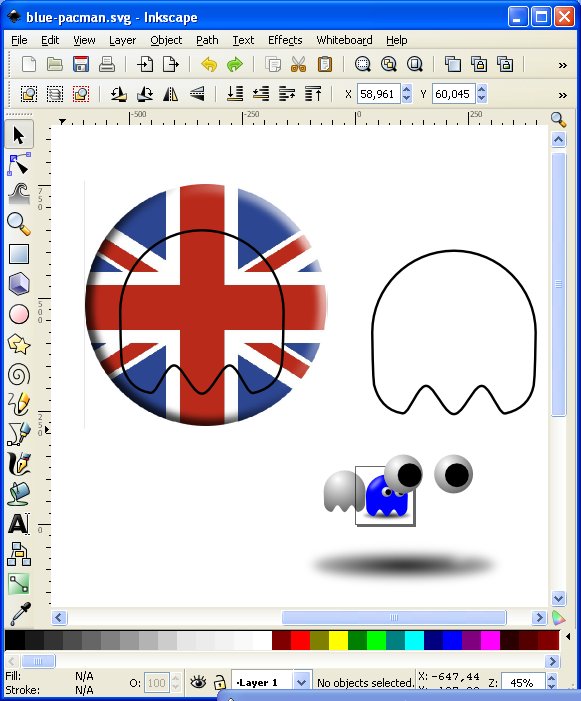Image resolution: width=581 pixels, height=701 pixels.
Task: Zoom to fit drawing icon
Action: tap(388, 64)
